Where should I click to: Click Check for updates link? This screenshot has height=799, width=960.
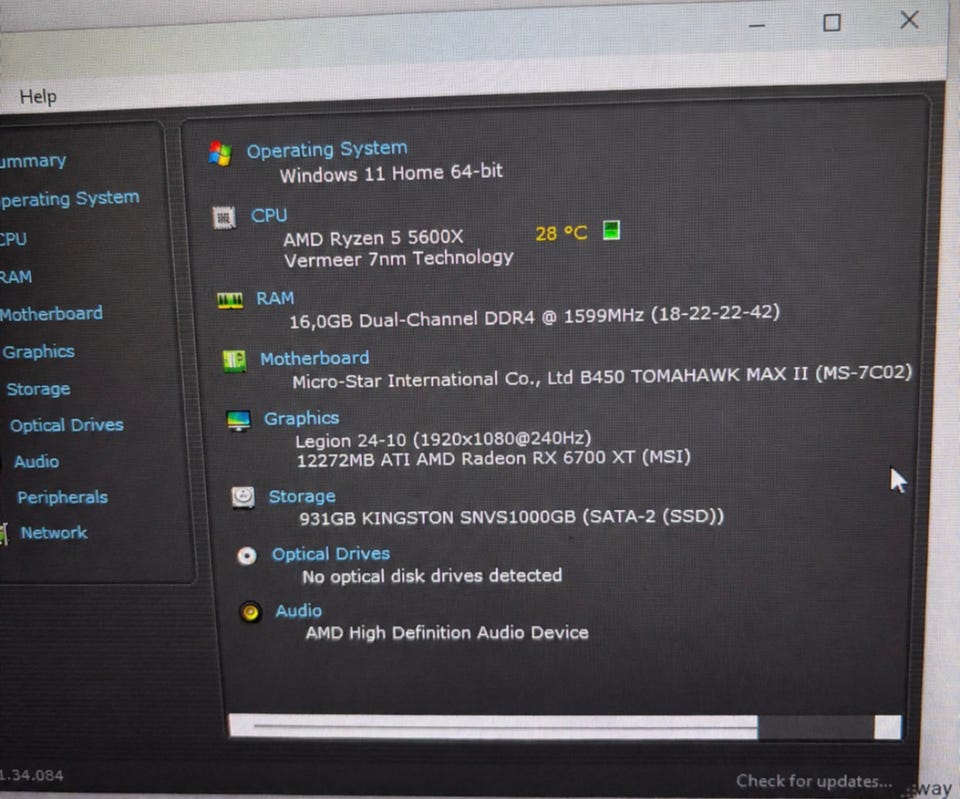pos(814,781)
